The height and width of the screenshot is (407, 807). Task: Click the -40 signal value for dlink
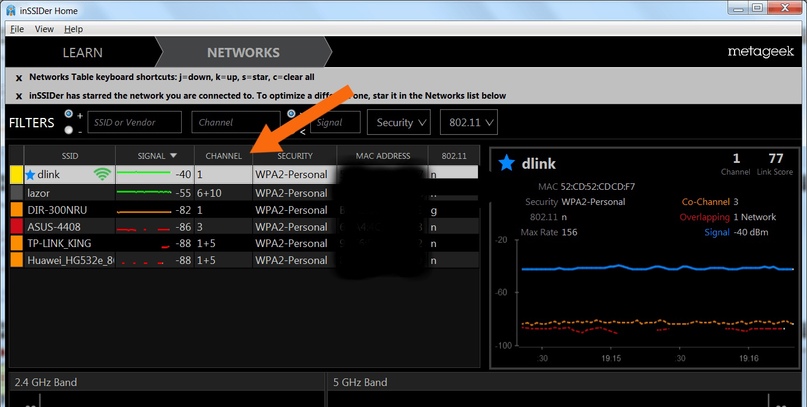183,174
